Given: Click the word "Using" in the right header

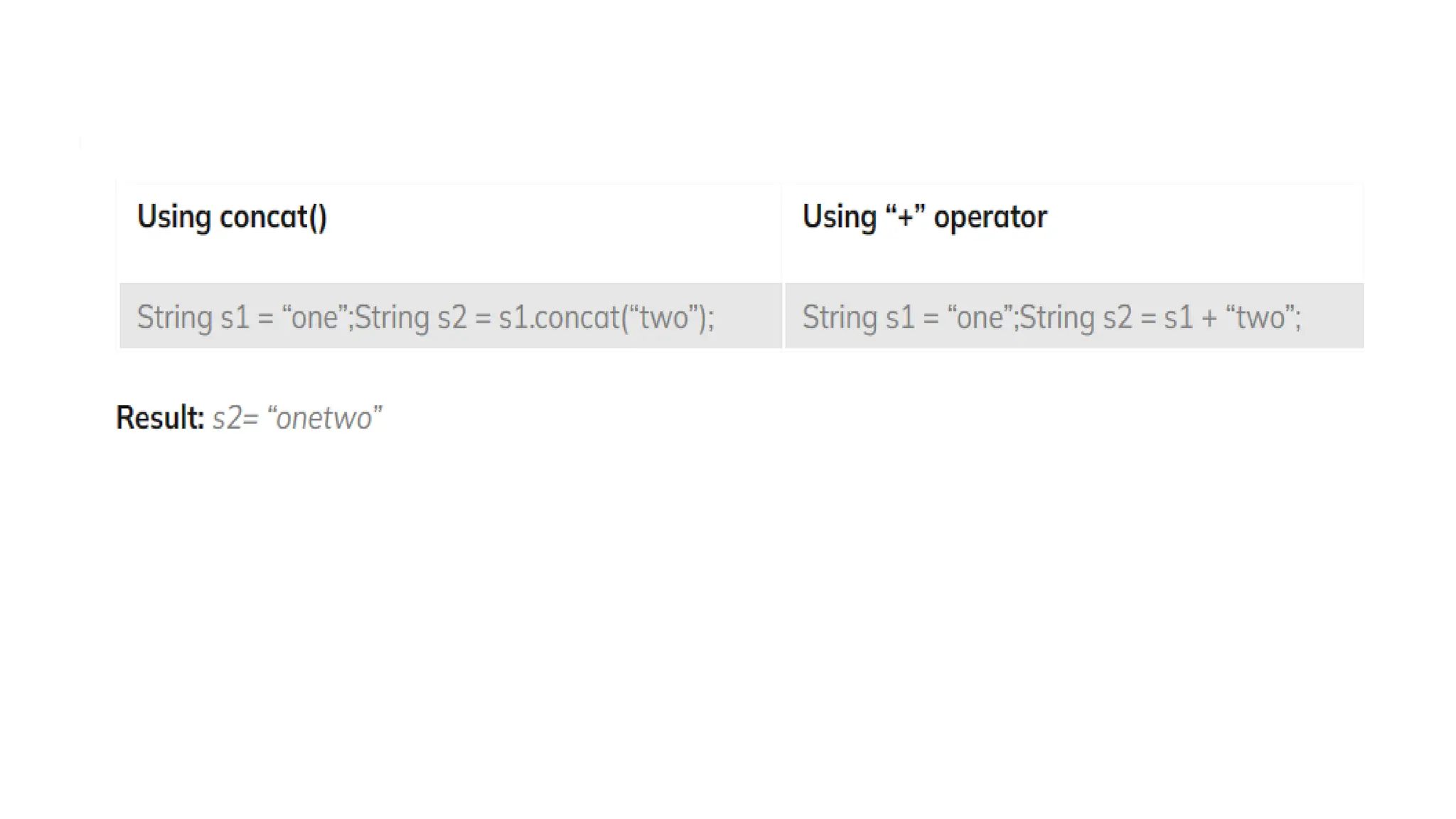Looking at the screenshot, I should click(x=840, y=218).
